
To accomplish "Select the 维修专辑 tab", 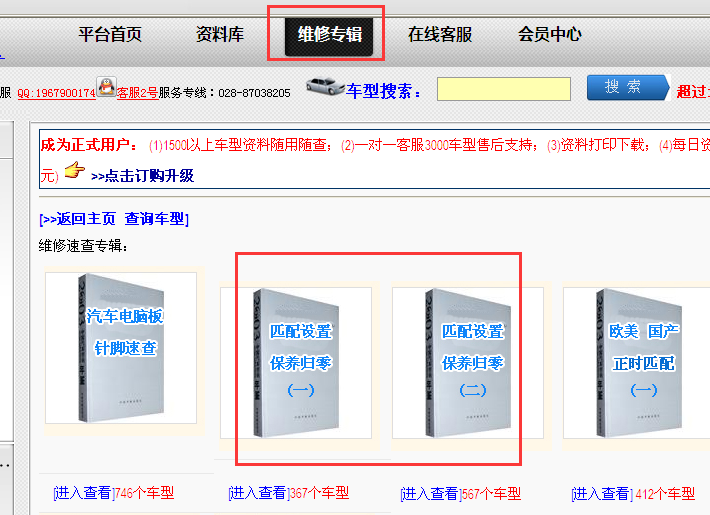I will point(329,35).
